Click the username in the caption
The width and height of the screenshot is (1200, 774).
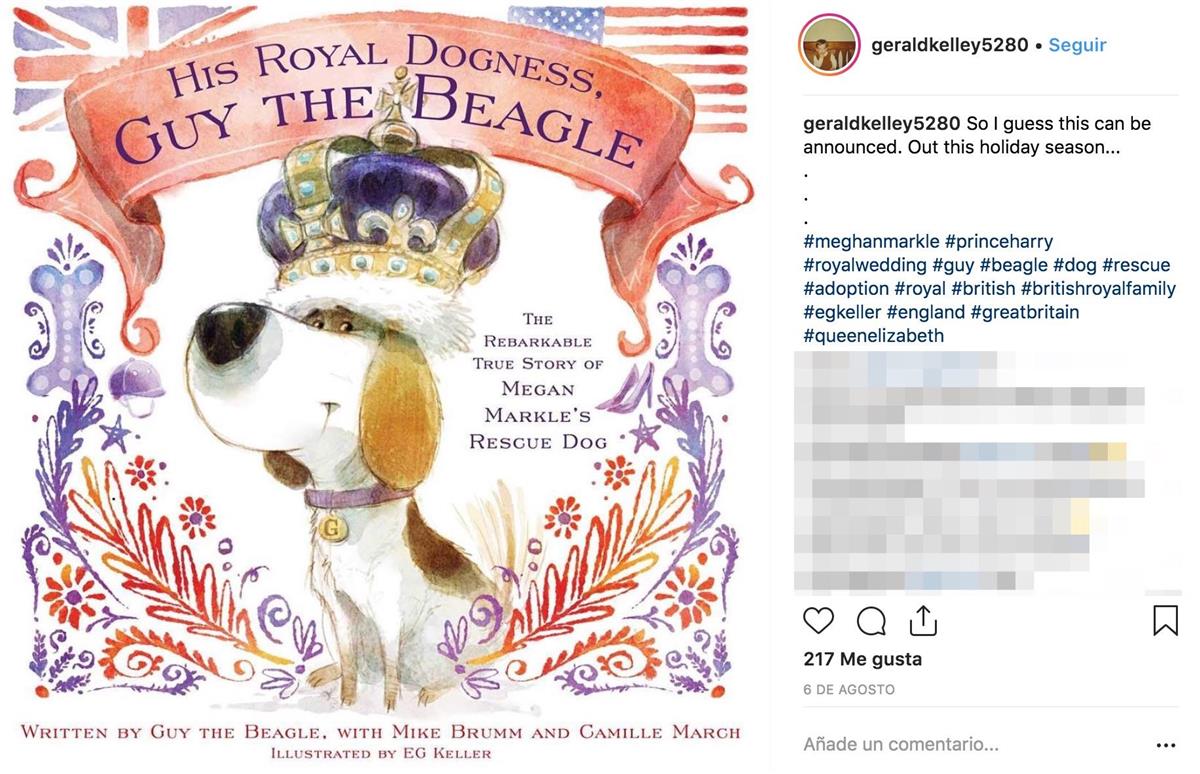click(881, 124)
